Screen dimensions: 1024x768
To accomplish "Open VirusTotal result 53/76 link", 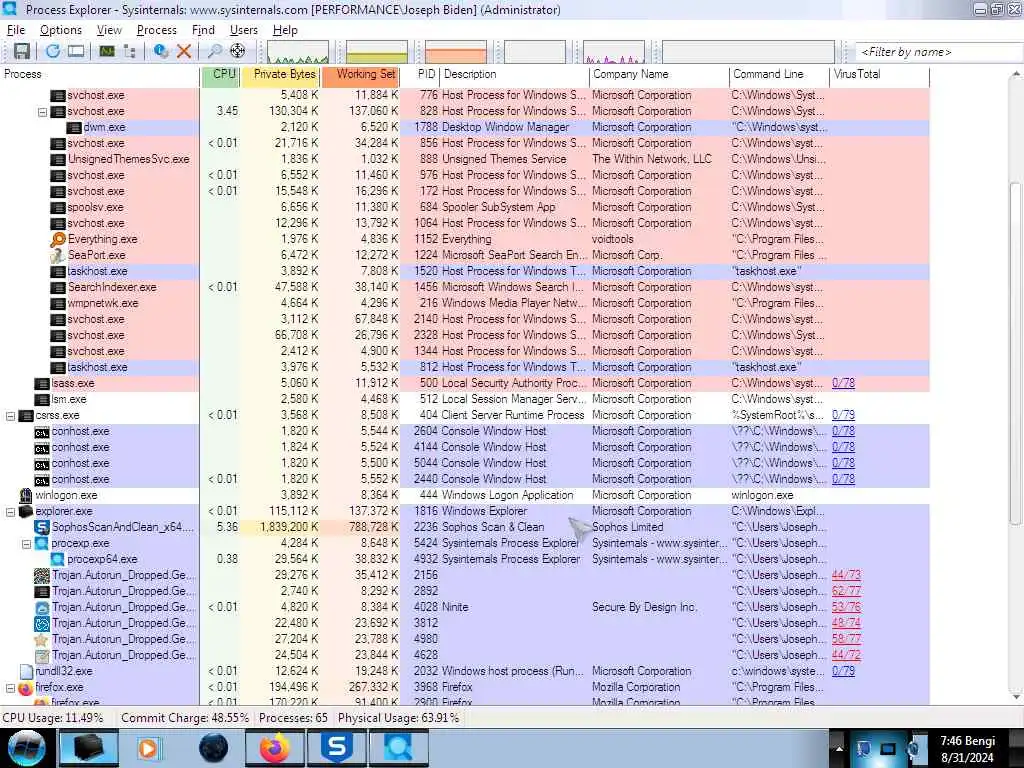I will 846,607.
